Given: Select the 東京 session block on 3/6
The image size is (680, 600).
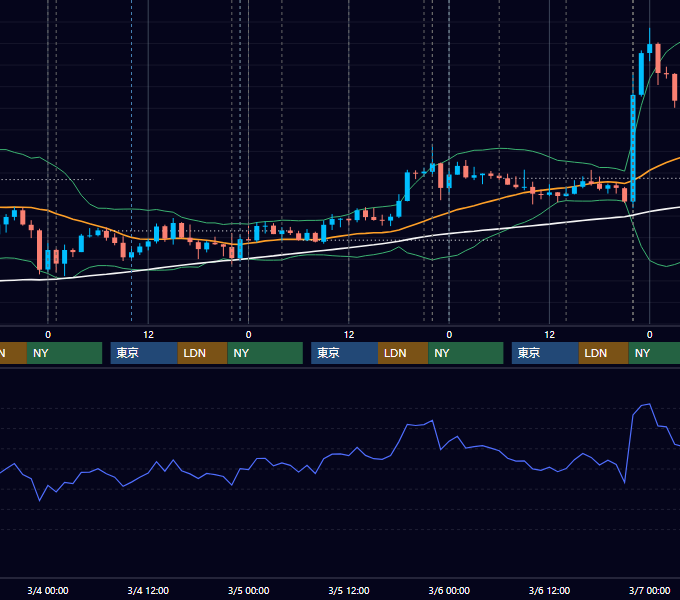Looking at the screenshot, I should [x=545, y=353].
